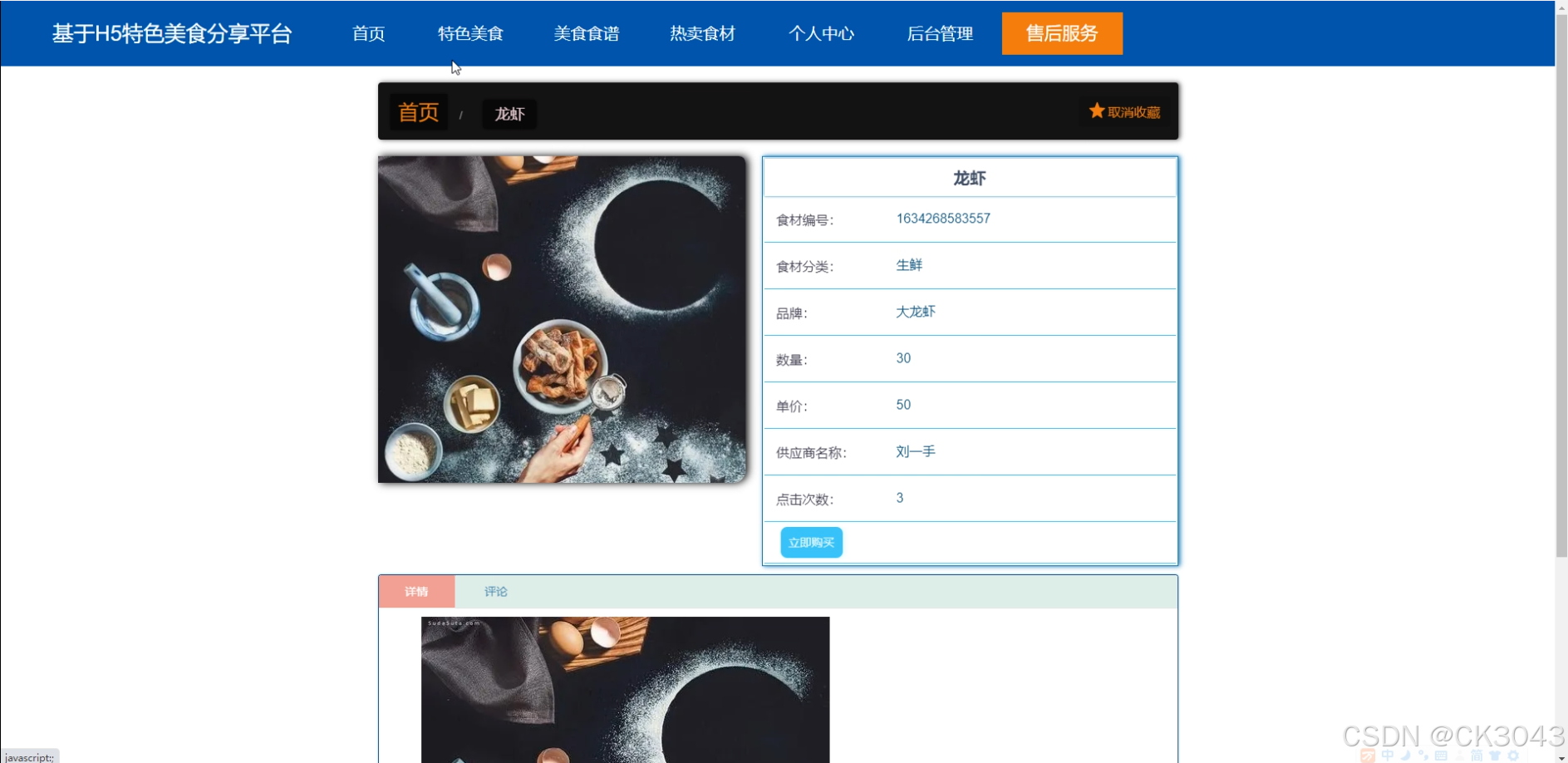Click the 供应商名称: label
This screenshot has height=763, width=1568.
pos(811,453)
